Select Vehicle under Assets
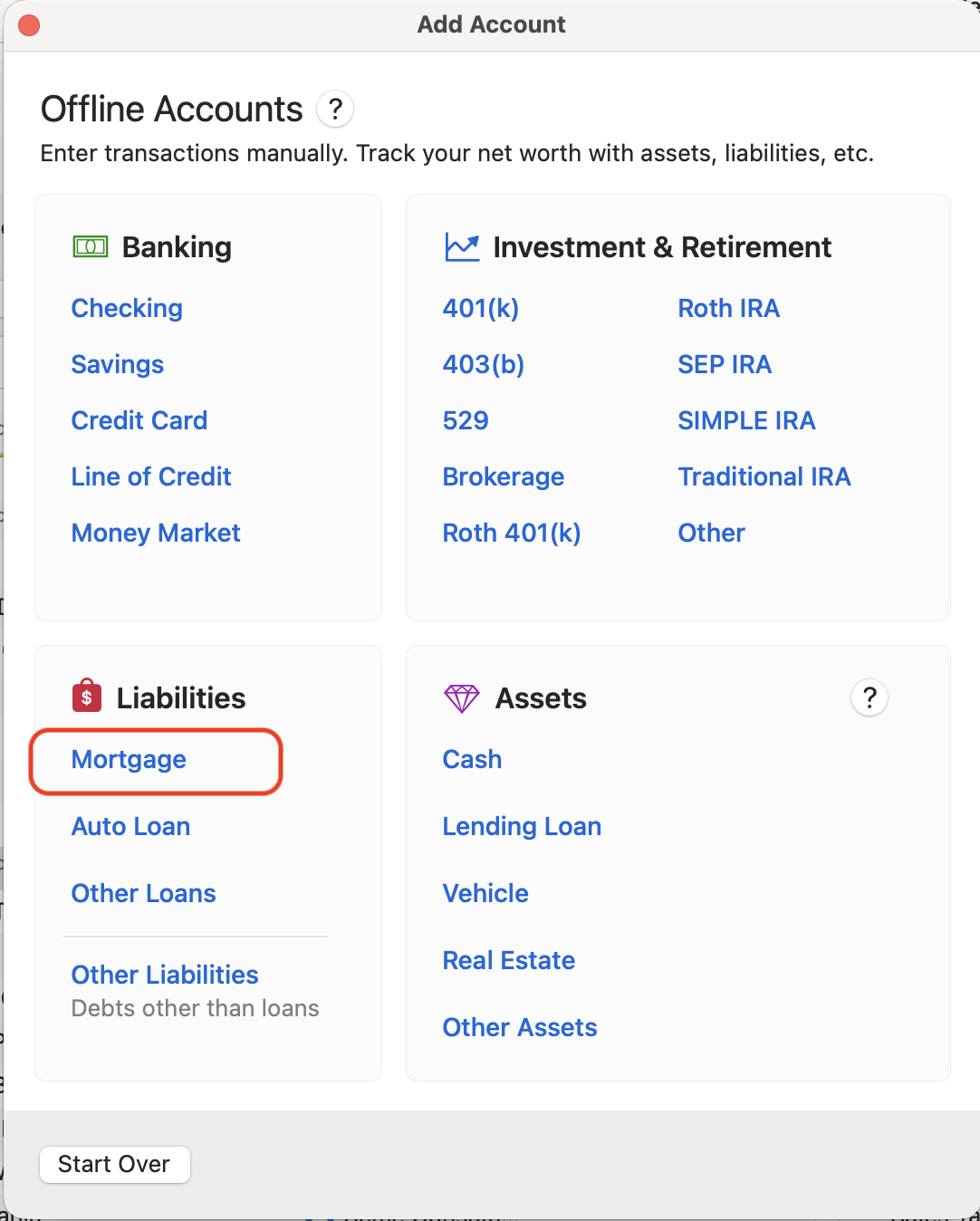980x1221 pixels. (x=485, y=893)
